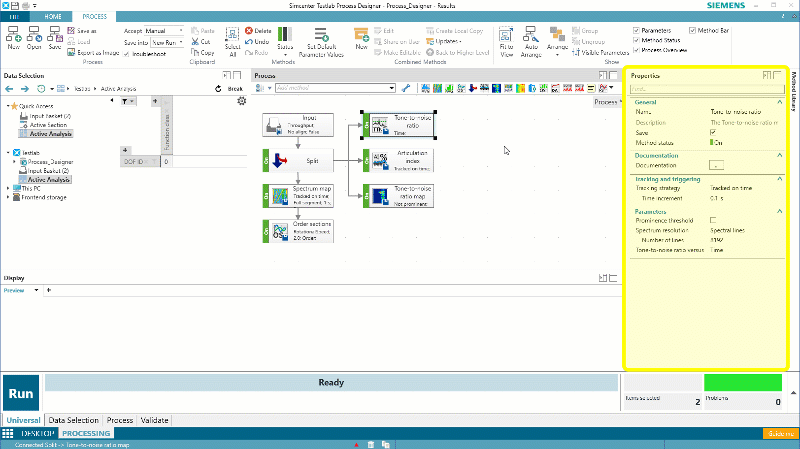Enable the Prominence threshold checkbox

[713, 220]
